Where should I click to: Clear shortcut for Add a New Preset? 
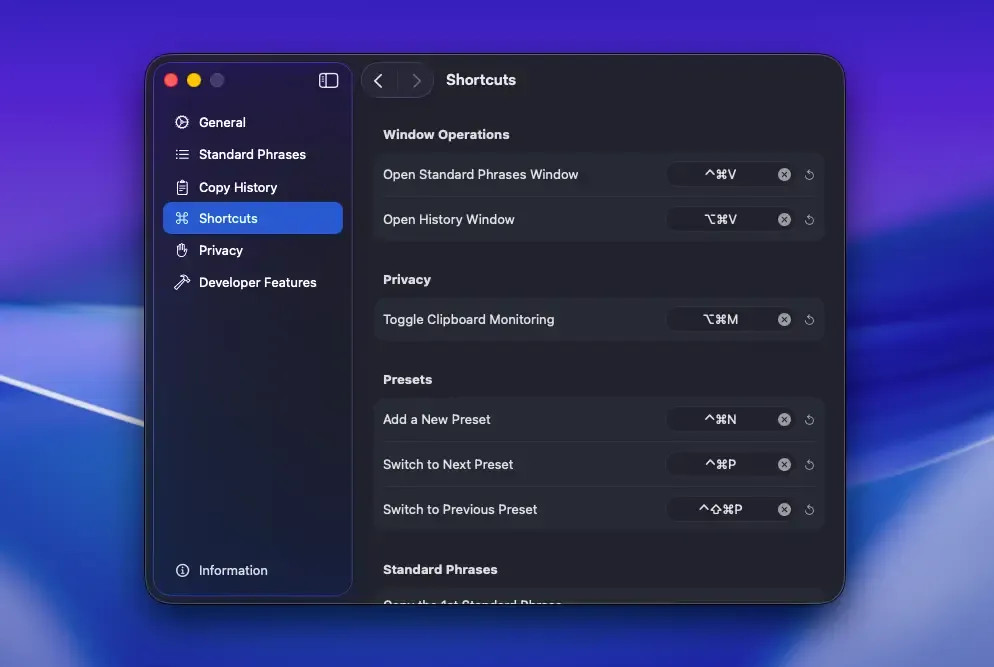pos(784,420)
